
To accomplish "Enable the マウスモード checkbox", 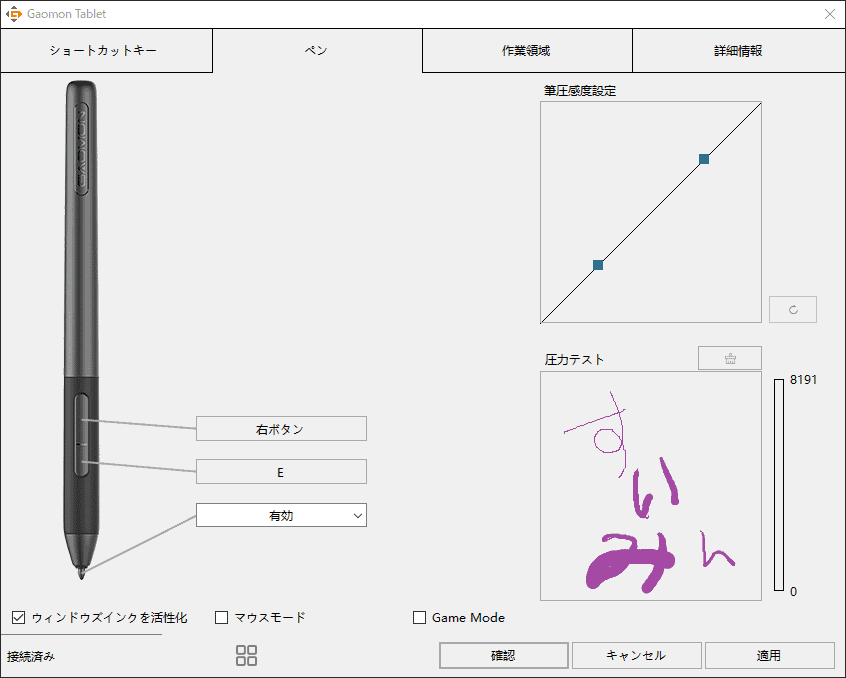I will coord(221,617).
